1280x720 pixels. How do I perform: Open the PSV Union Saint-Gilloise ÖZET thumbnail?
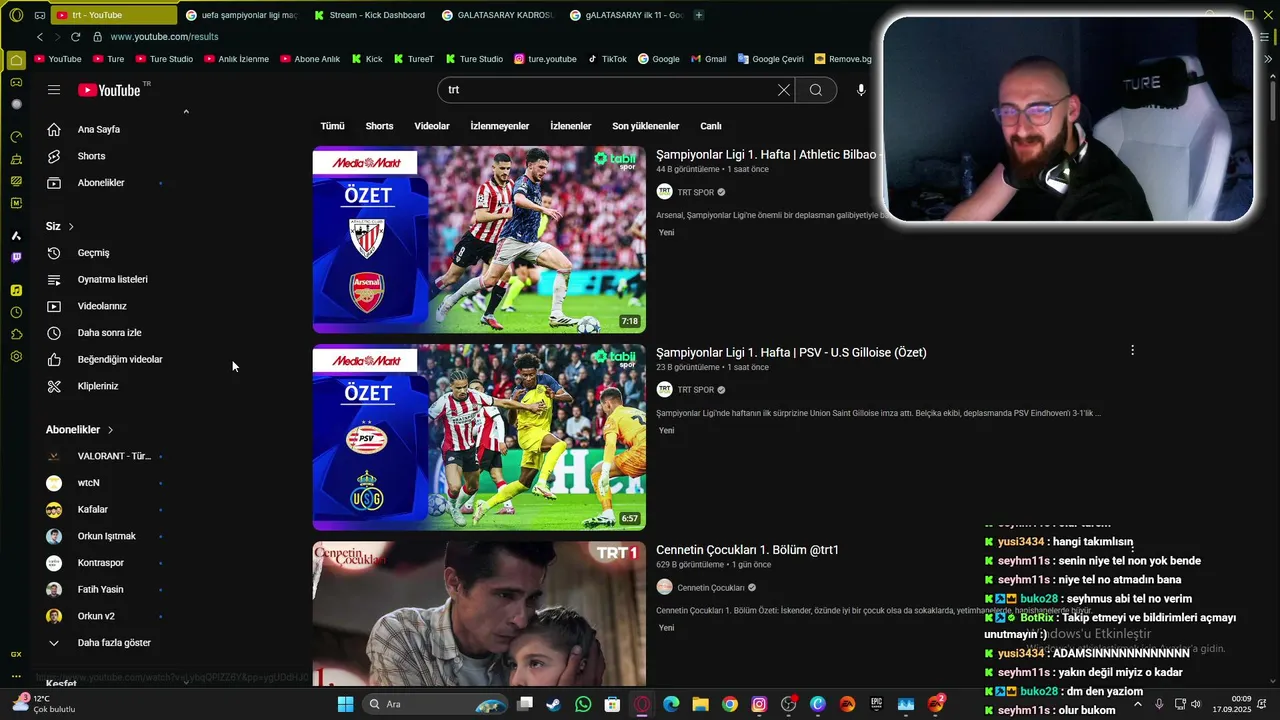479,437
